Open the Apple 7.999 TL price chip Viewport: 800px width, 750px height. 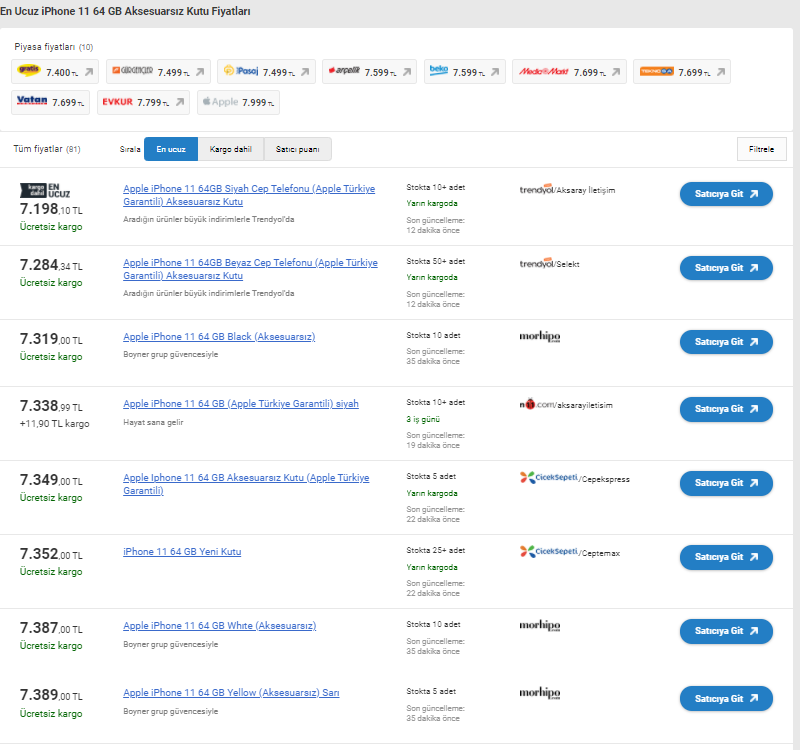[238, 102]
